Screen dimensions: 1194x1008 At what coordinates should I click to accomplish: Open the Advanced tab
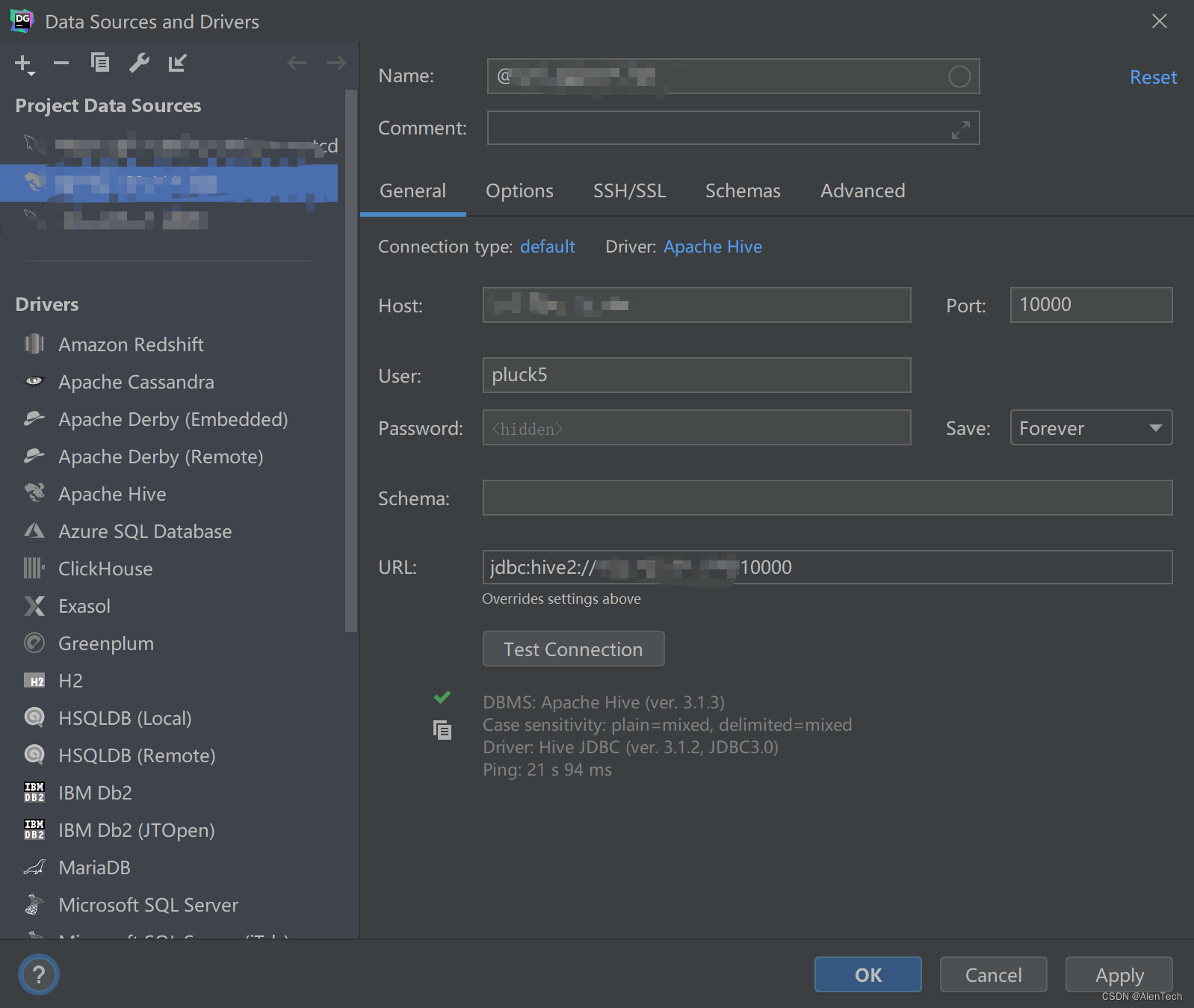coord(862,191)
